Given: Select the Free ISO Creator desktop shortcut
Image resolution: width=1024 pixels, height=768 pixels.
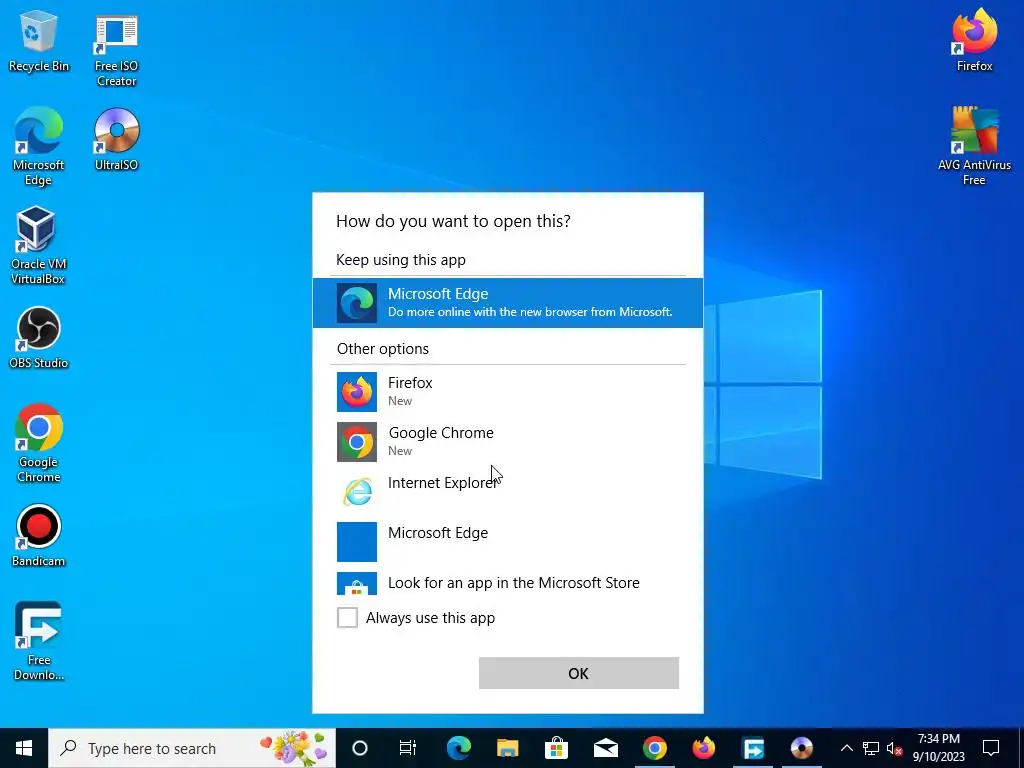Looking at the screenshot, I should [116, 52].
